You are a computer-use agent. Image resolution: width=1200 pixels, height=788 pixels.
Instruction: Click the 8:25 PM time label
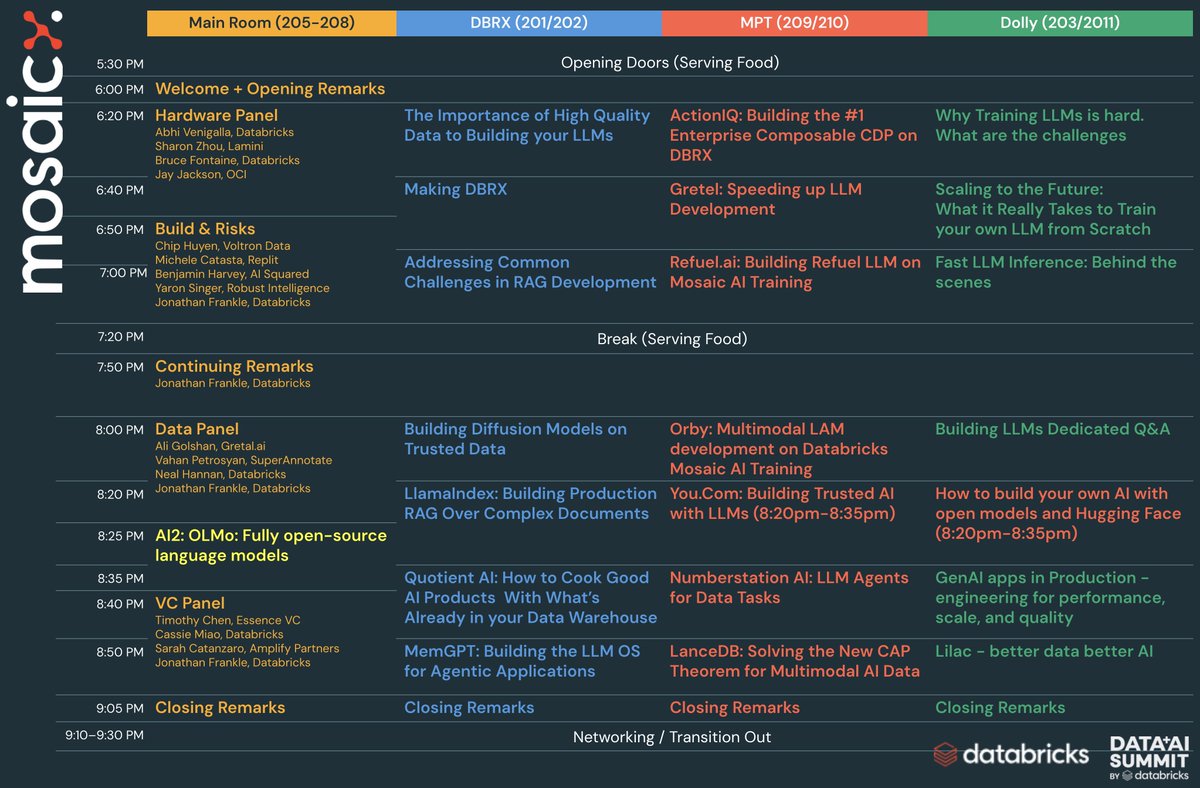point(120,536)
